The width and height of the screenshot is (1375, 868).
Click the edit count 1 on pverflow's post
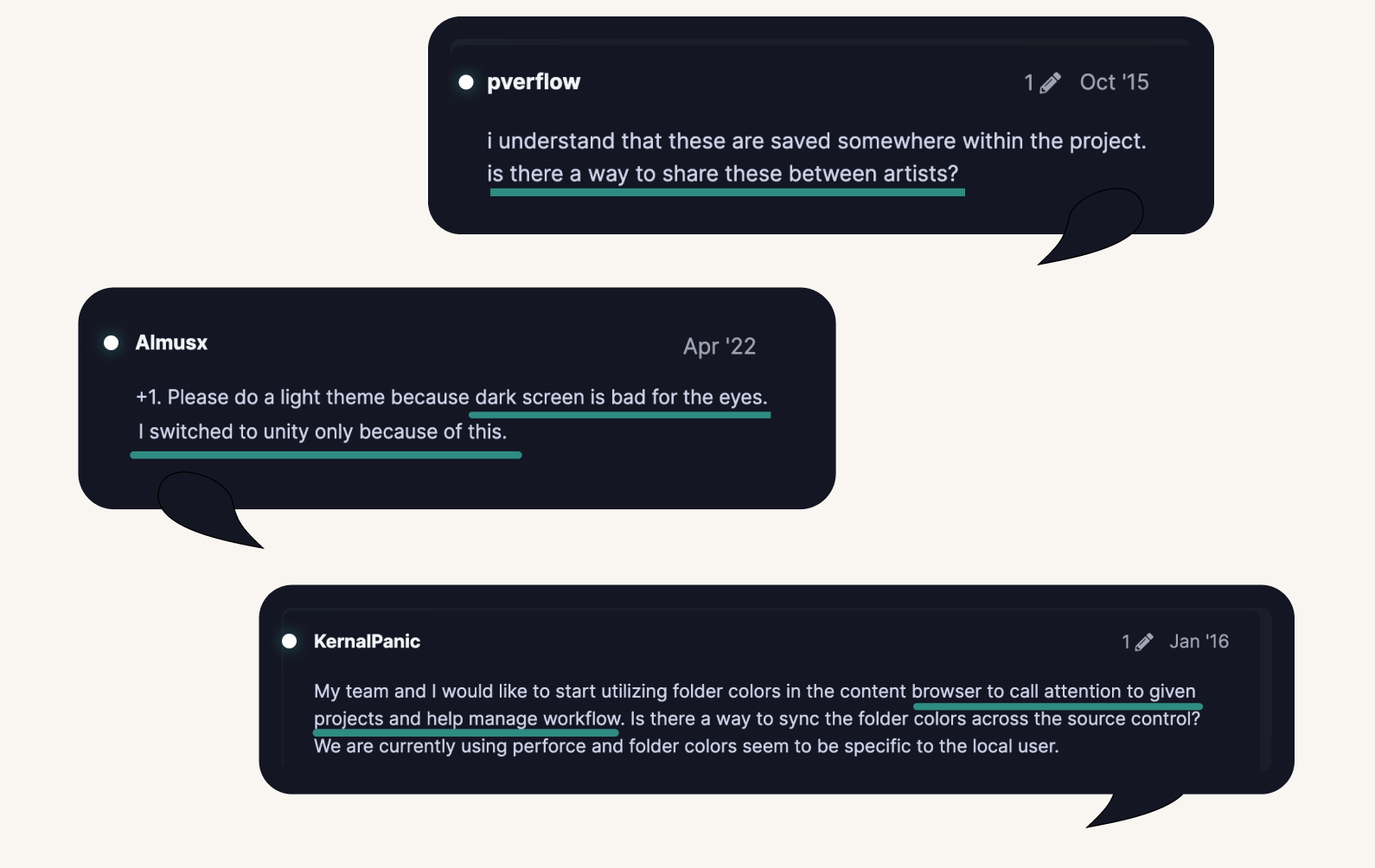pyautogui.click(x=1029, y=83)
